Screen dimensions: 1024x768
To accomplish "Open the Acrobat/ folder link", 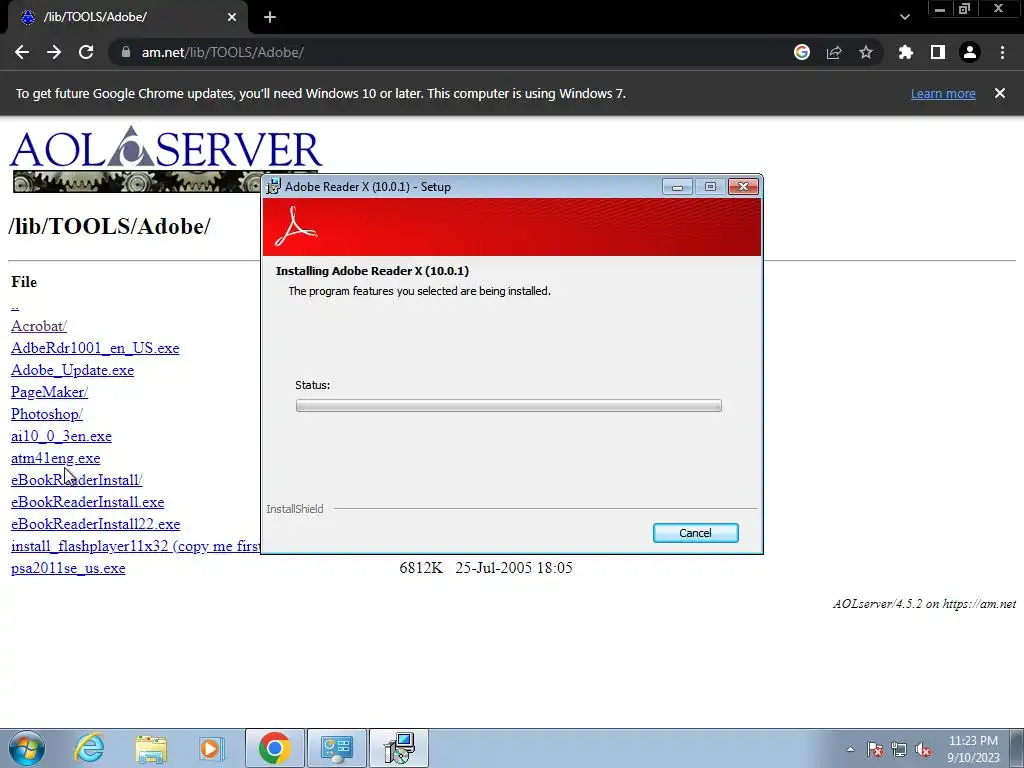I will [39, 326].
